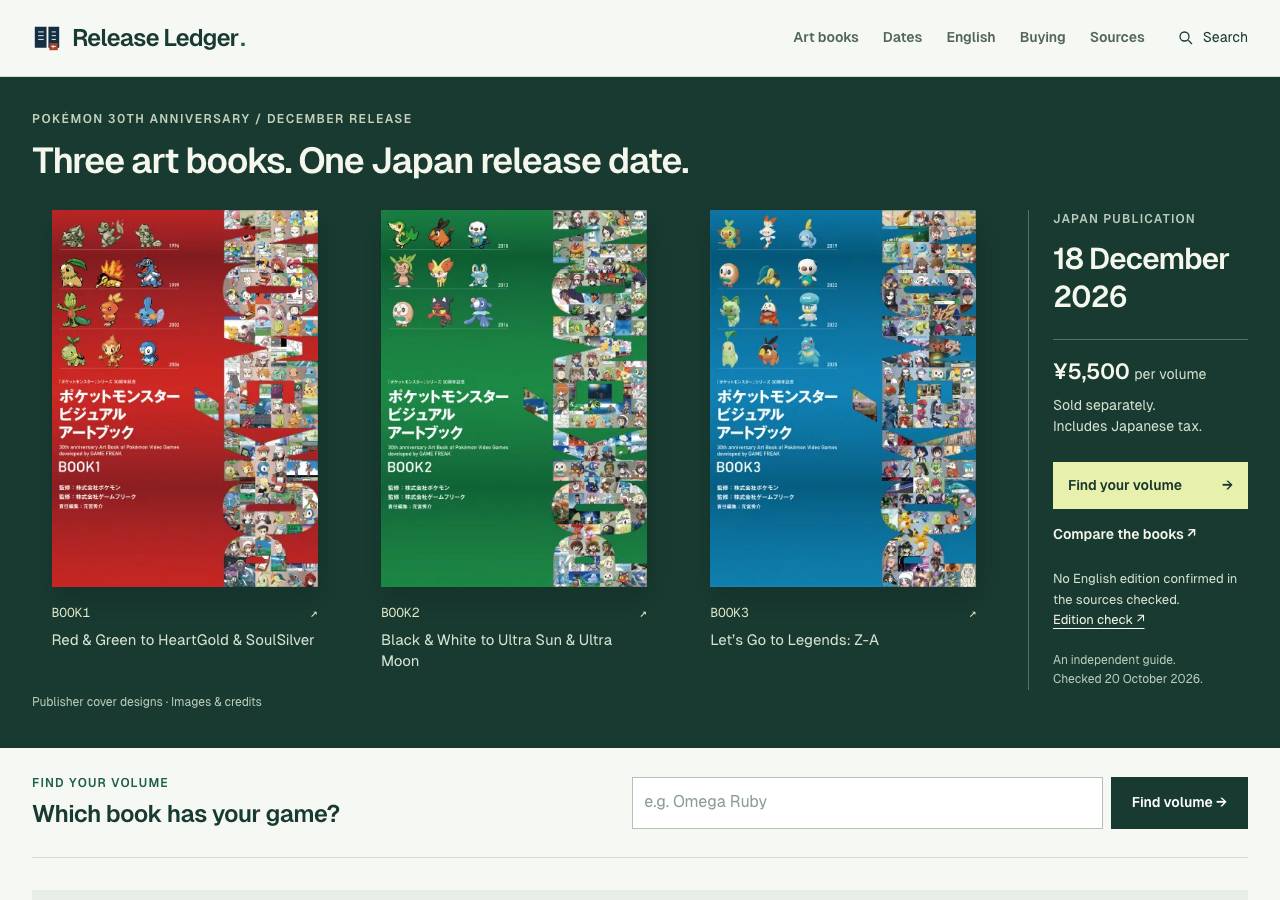Click the Release Ledger book logo icon
This screenshot has width=1280, height=900.
tap(47, 38)
